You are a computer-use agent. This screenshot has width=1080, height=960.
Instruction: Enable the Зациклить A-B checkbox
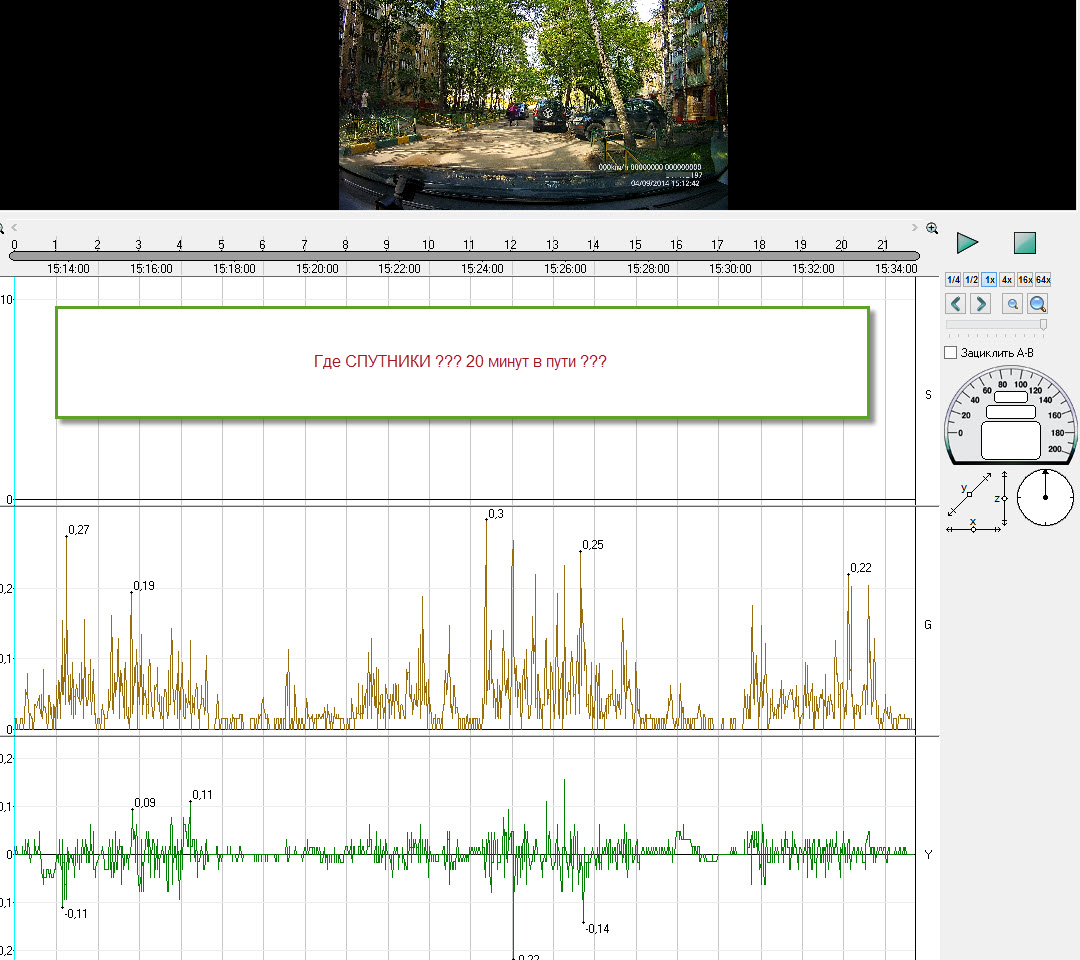click(951, 353)
